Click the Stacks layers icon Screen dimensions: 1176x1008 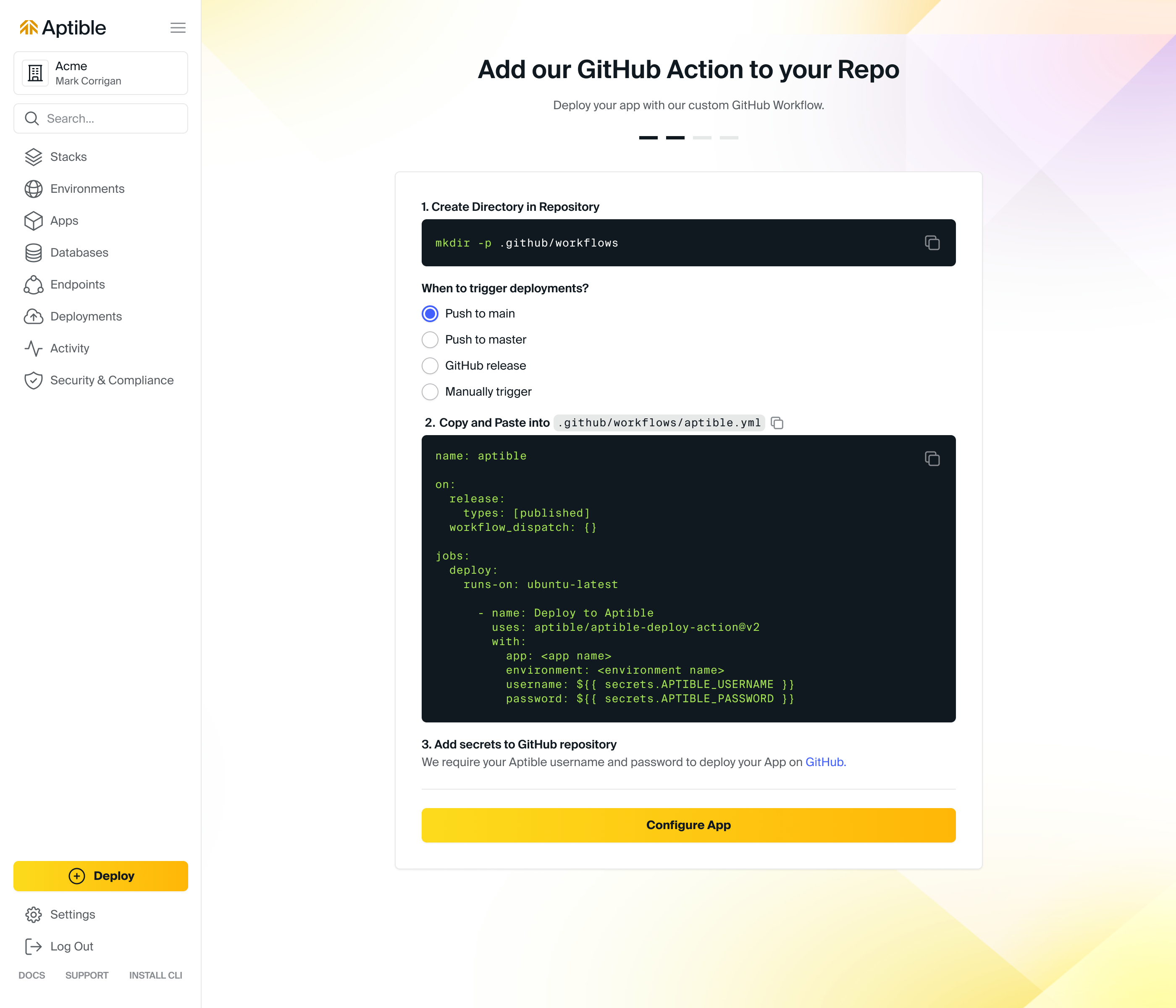(34, 157)
